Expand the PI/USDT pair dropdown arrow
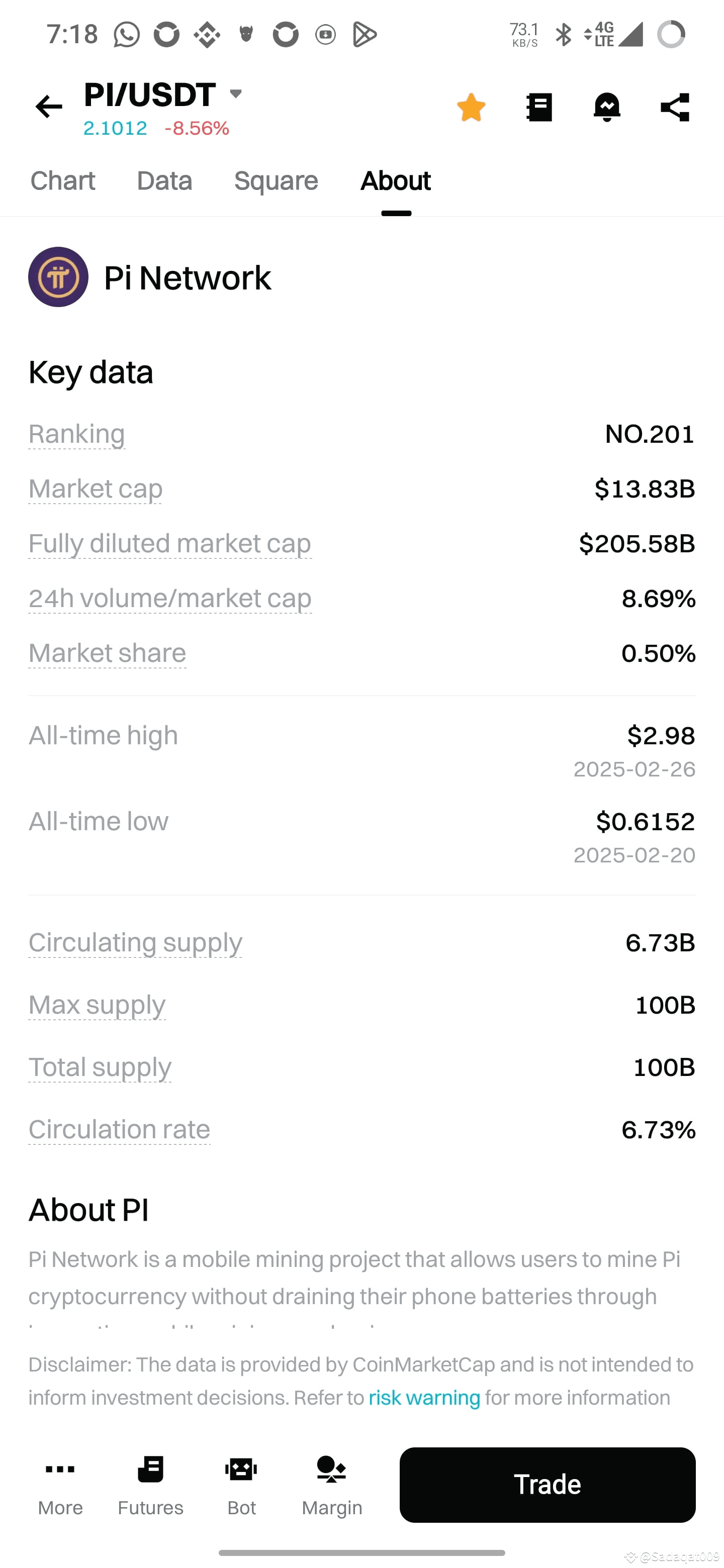Viewport: 724px width, 1568px height. tap(236, 93)
